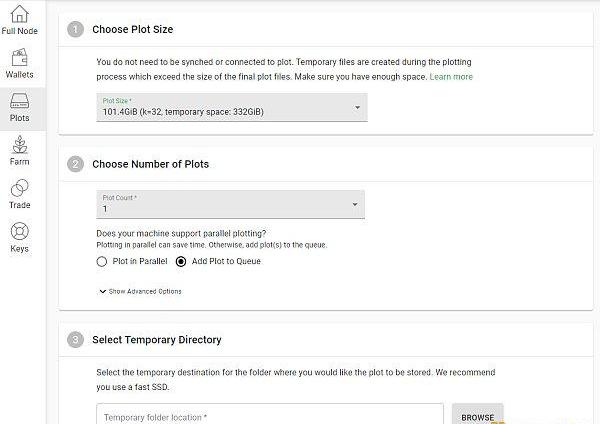The width and height of the screenshot is (600, 424).
Task: Click the Temporary folder location field
Action: 270,415
